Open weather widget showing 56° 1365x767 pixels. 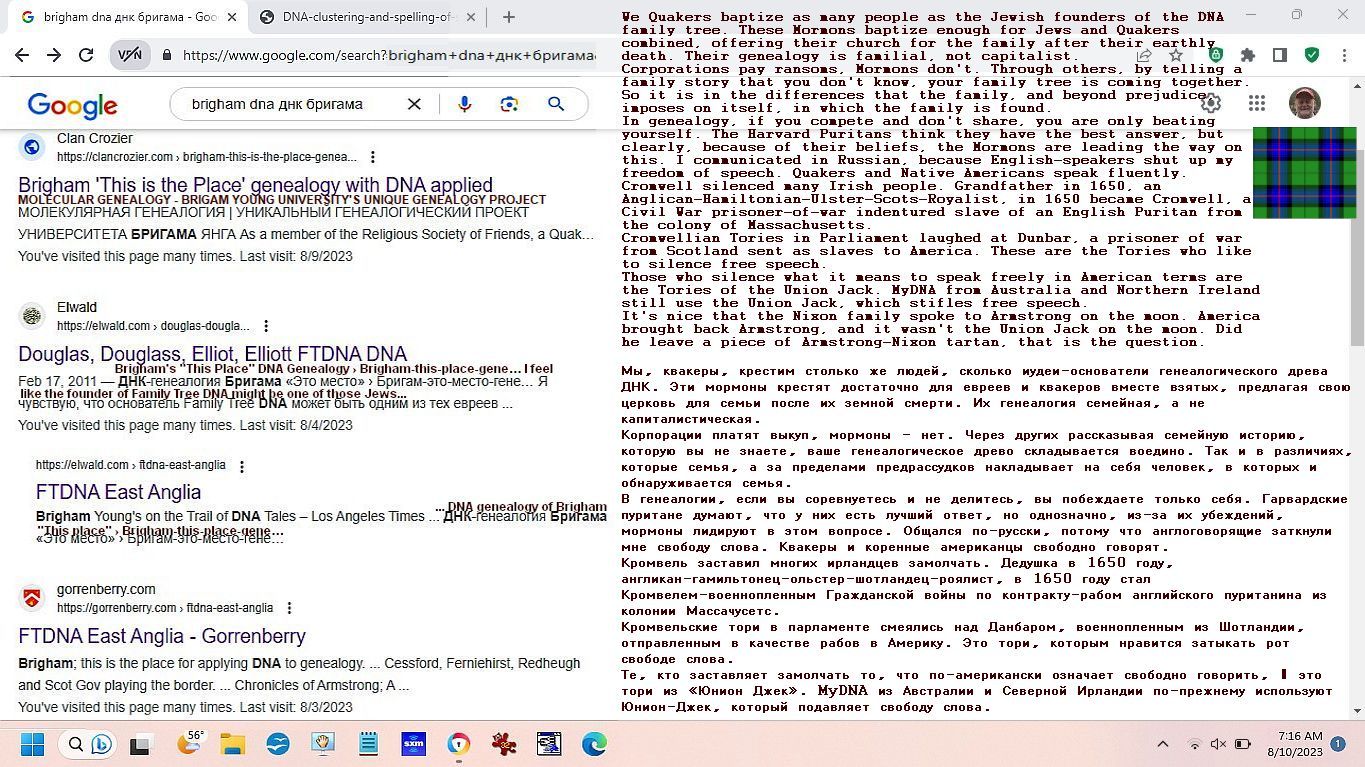pos(190,743)
